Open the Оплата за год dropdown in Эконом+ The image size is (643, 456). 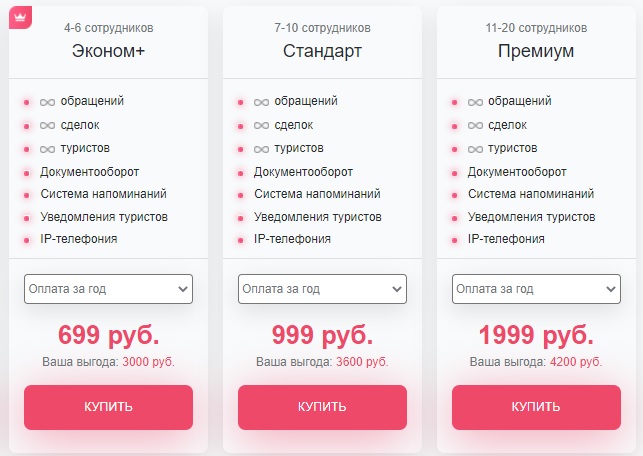click(108, 289)
